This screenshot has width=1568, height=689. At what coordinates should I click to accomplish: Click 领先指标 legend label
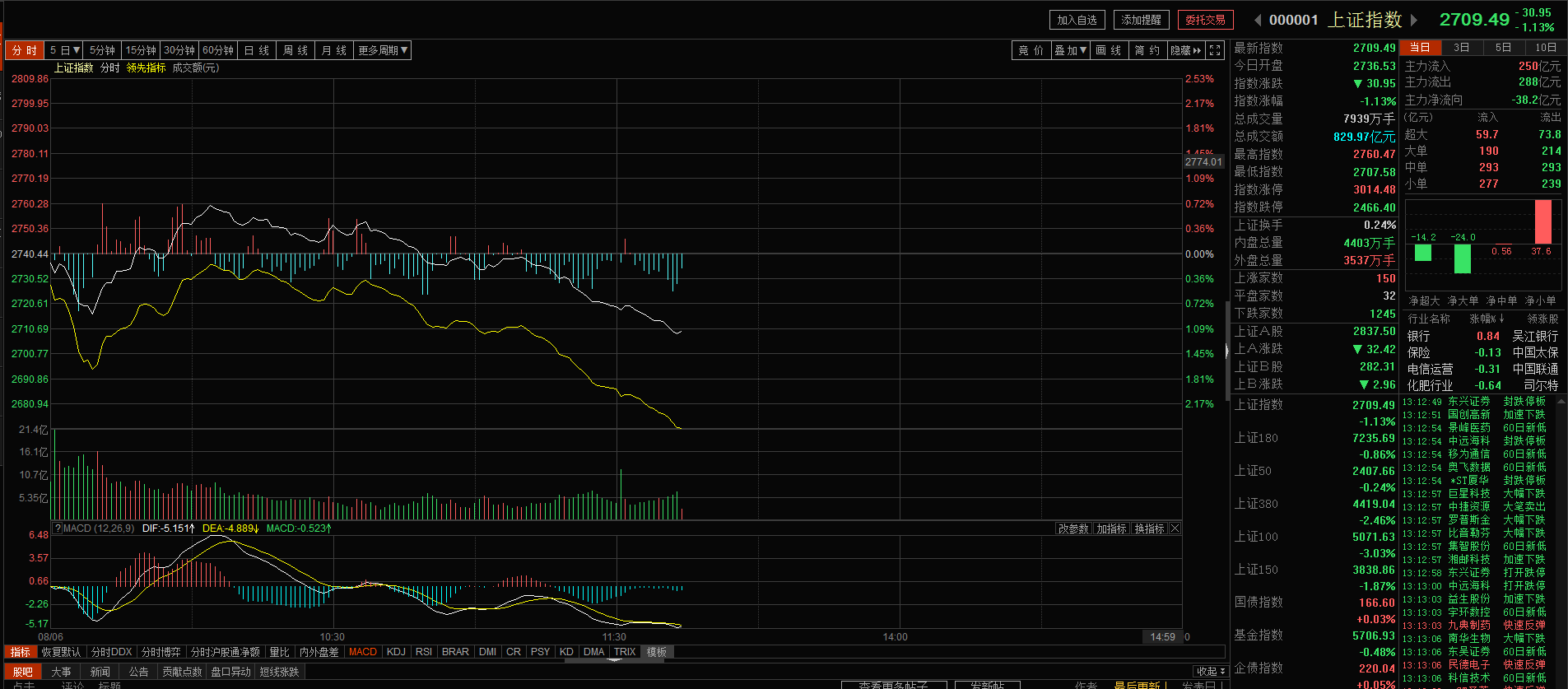(x=146, y=68)
